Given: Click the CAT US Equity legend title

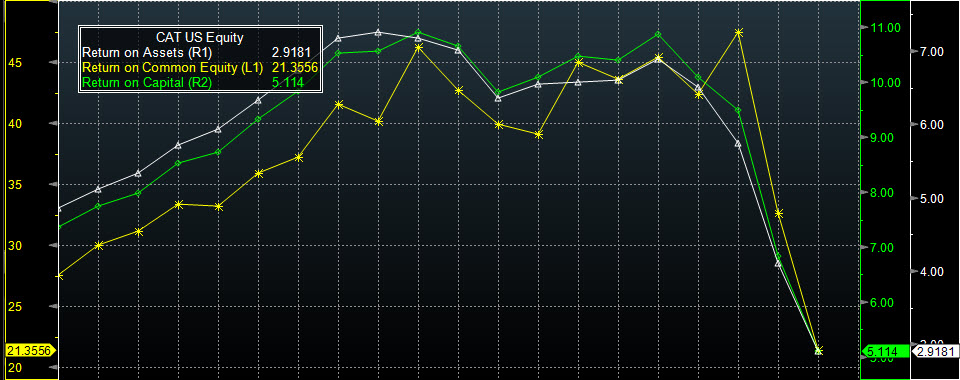Looking at the screenshot, I should pyautogui.click(x=200, y=38).
